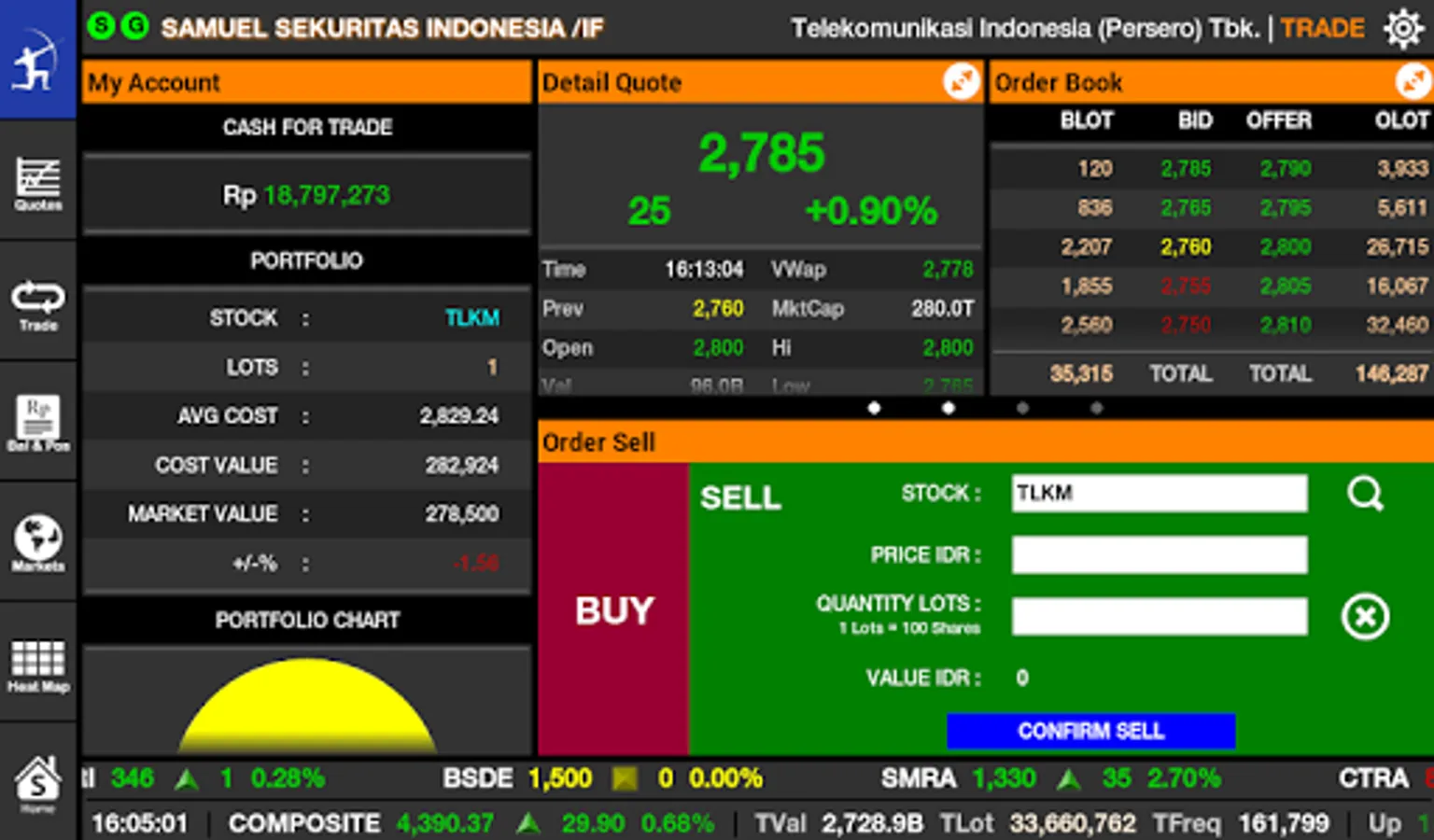The image size is (1434, 840).
Task: Search stock with magnifier icon
Action: (1365, 493)
